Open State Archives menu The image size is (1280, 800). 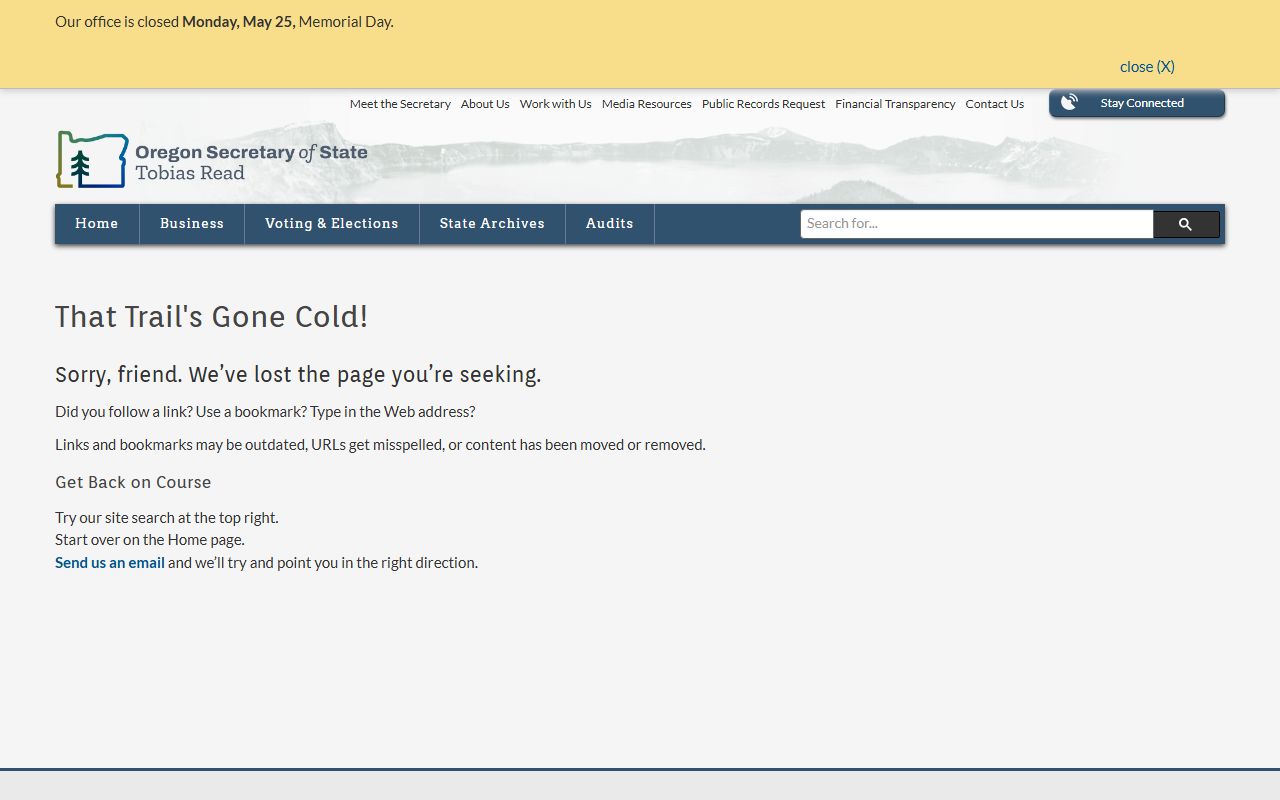(492, 224)
